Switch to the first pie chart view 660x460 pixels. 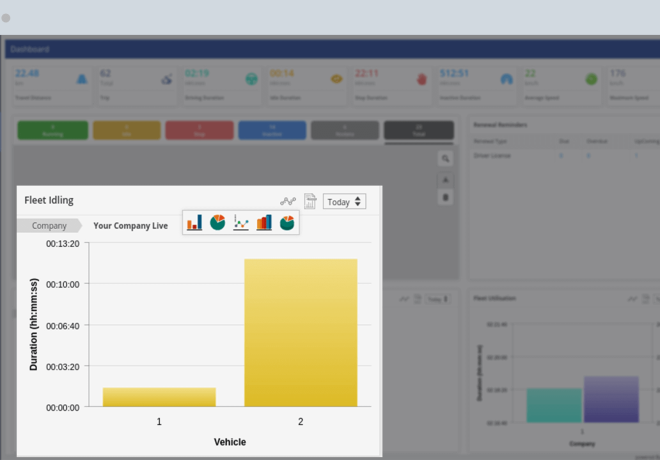(x=218, y=222)
